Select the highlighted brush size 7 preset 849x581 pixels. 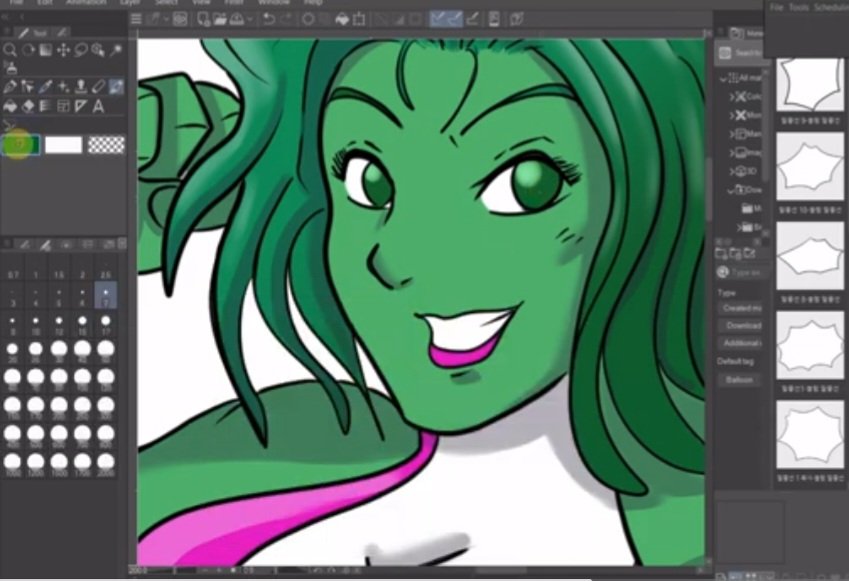(106, 296)
